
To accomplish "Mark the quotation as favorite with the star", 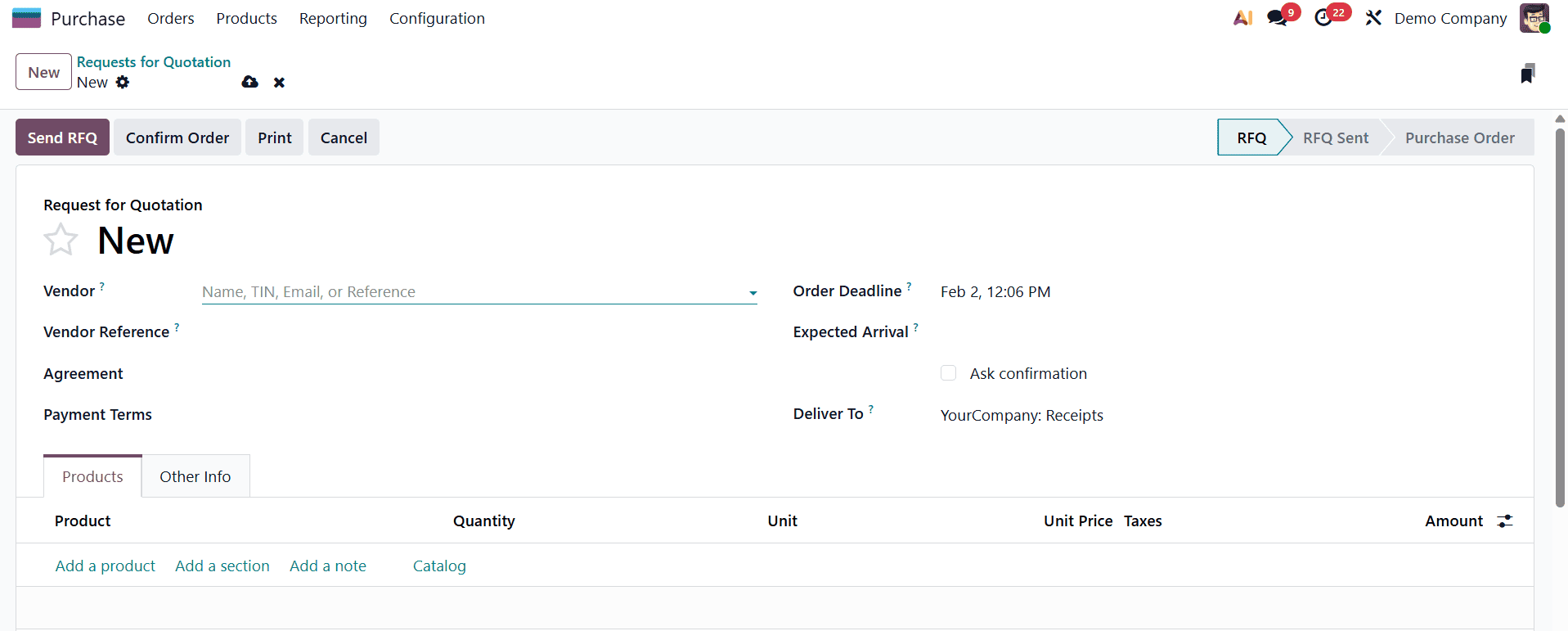I will point(61,239).
